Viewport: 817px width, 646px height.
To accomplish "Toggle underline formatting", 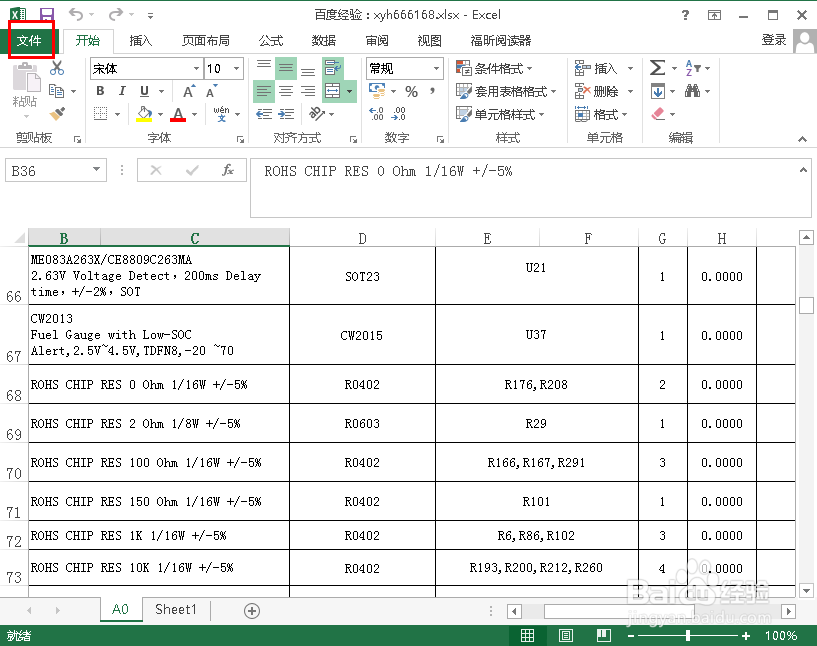I will [x=143, y=90].
